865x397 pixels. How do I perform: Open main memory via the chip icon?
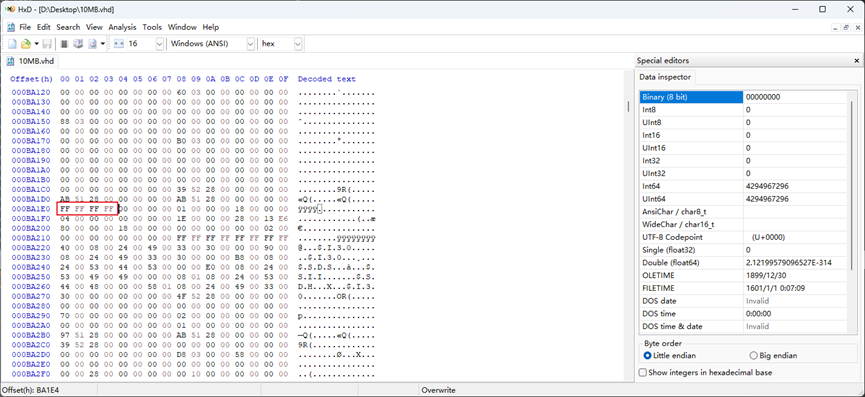click(64, 44)
